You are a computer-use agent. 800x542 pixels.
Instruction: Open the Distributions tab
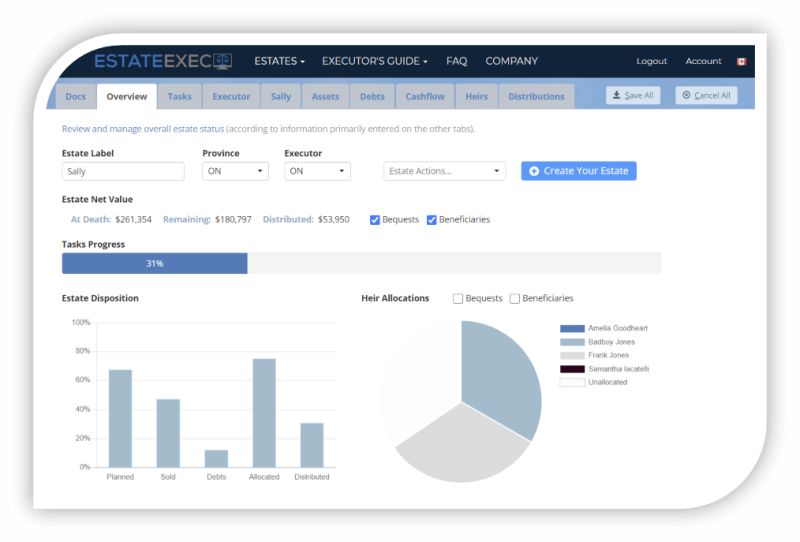click(x=536, y=97)
